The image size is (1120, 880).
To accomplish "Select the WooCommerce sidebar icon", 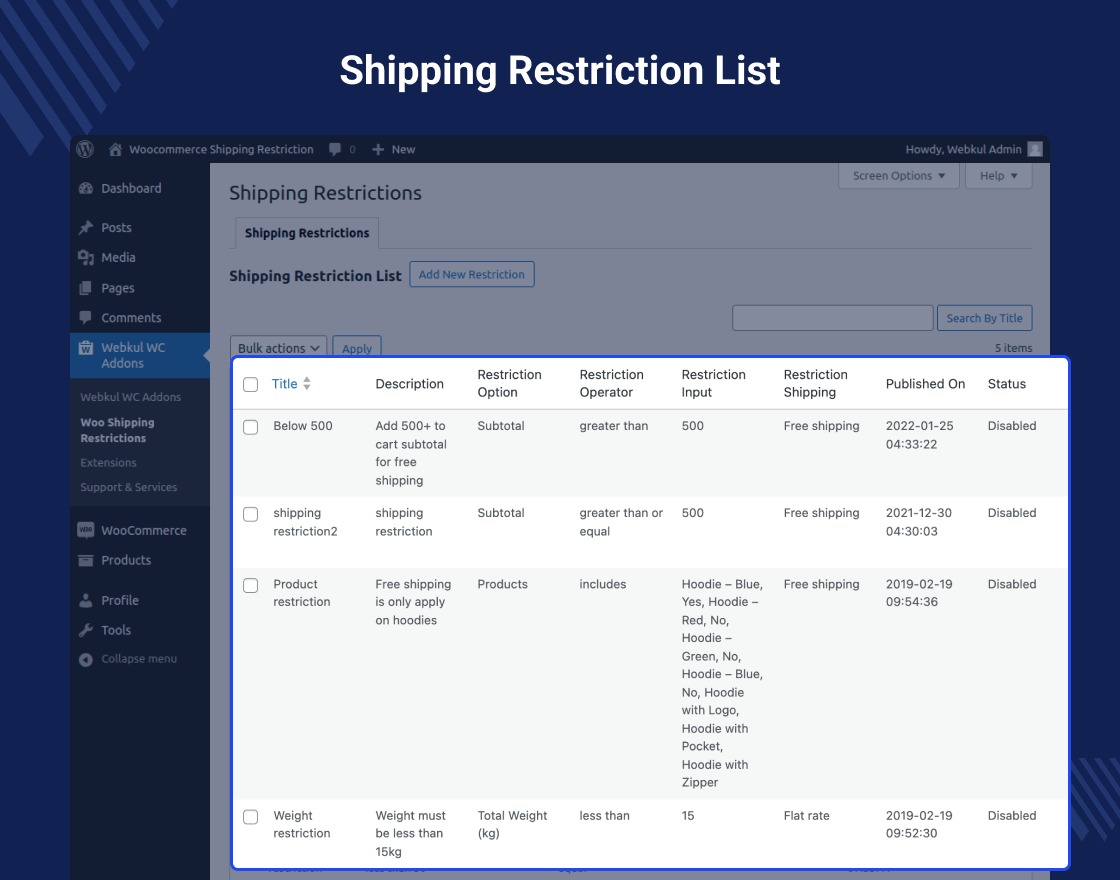I will [x=85, y=530].
